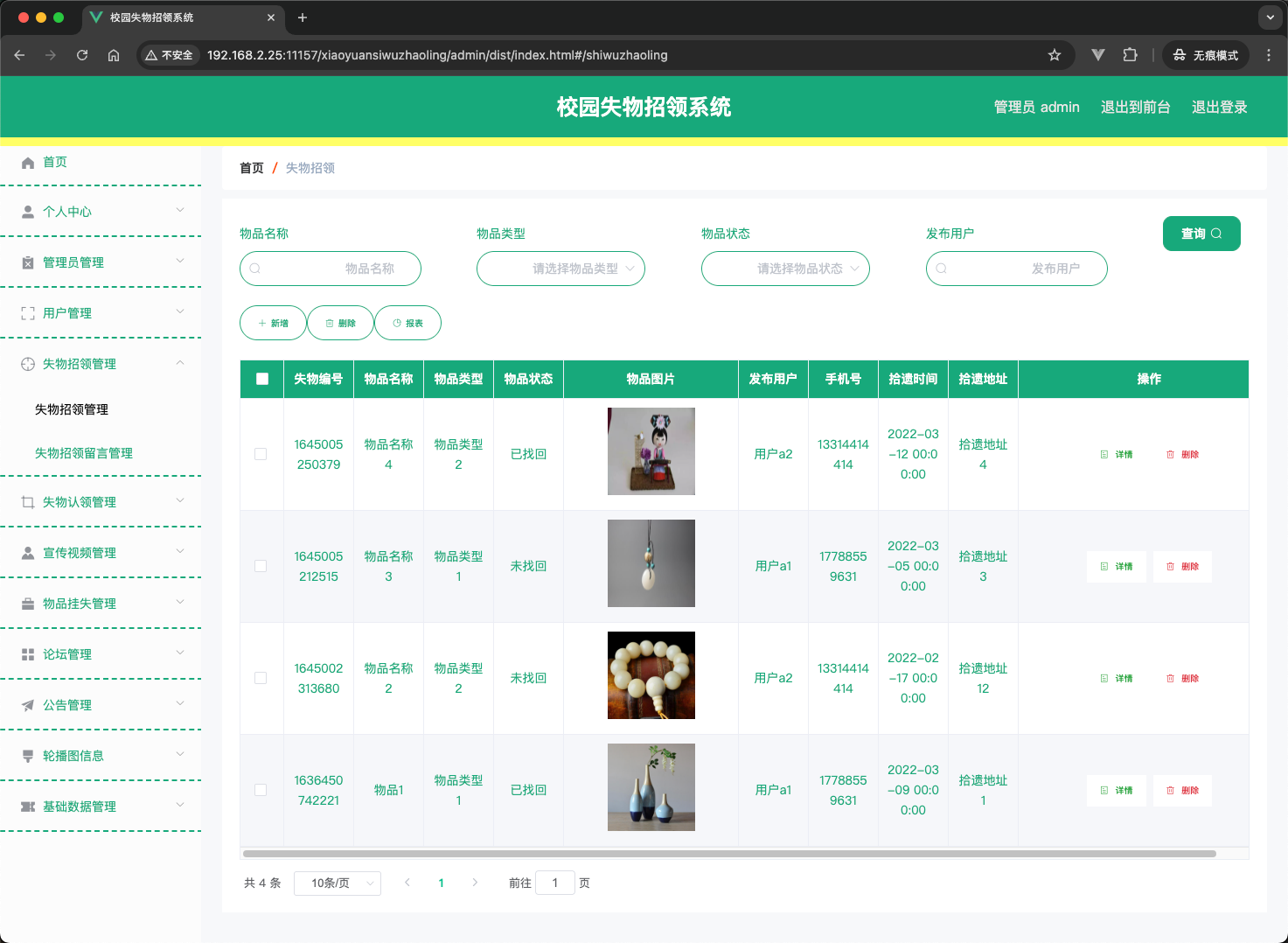This screenshot has width=1288, height=943.
Task: Click the 物品名称 search input
Action: tap(331, 269)
